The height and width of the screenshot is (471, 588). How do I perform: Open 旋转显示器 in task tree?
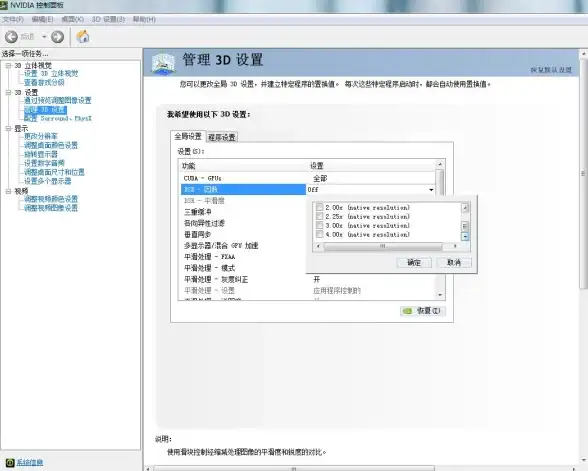(41, 154)
